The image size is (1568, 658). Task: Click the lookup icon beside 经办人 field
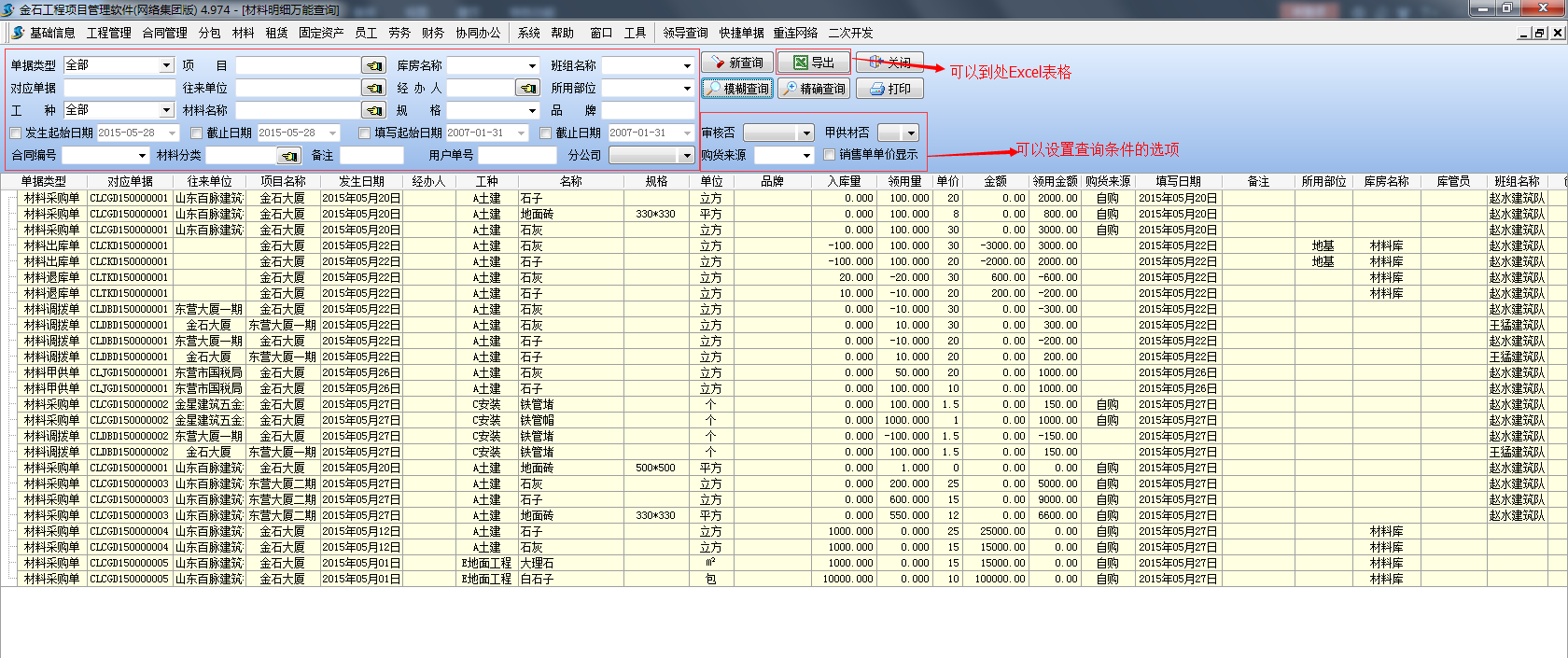(x=528, y=88)
